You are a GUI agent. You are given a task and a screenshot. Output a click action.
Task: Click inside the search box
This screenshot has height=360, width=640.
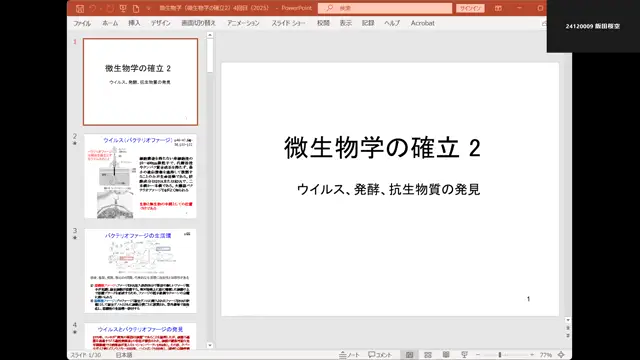[x=385, y=8]
